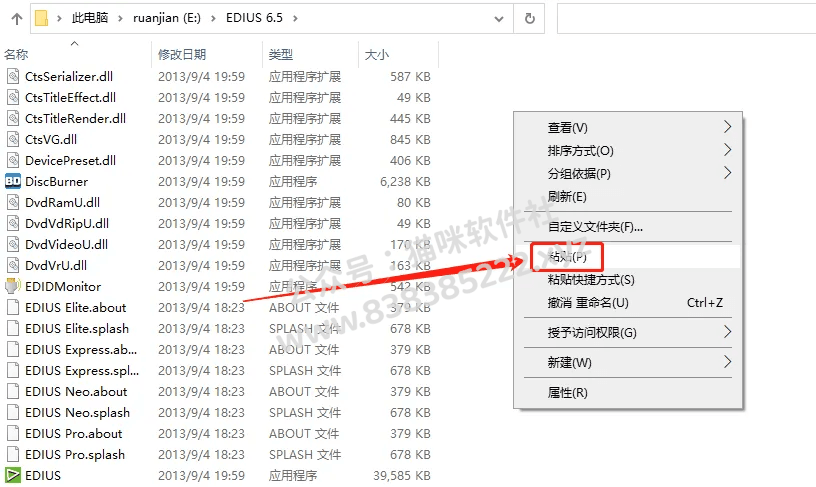Click the file name CtsVG.dll
The height and width of the screenshot is (487, 816).
pos(51,139)
